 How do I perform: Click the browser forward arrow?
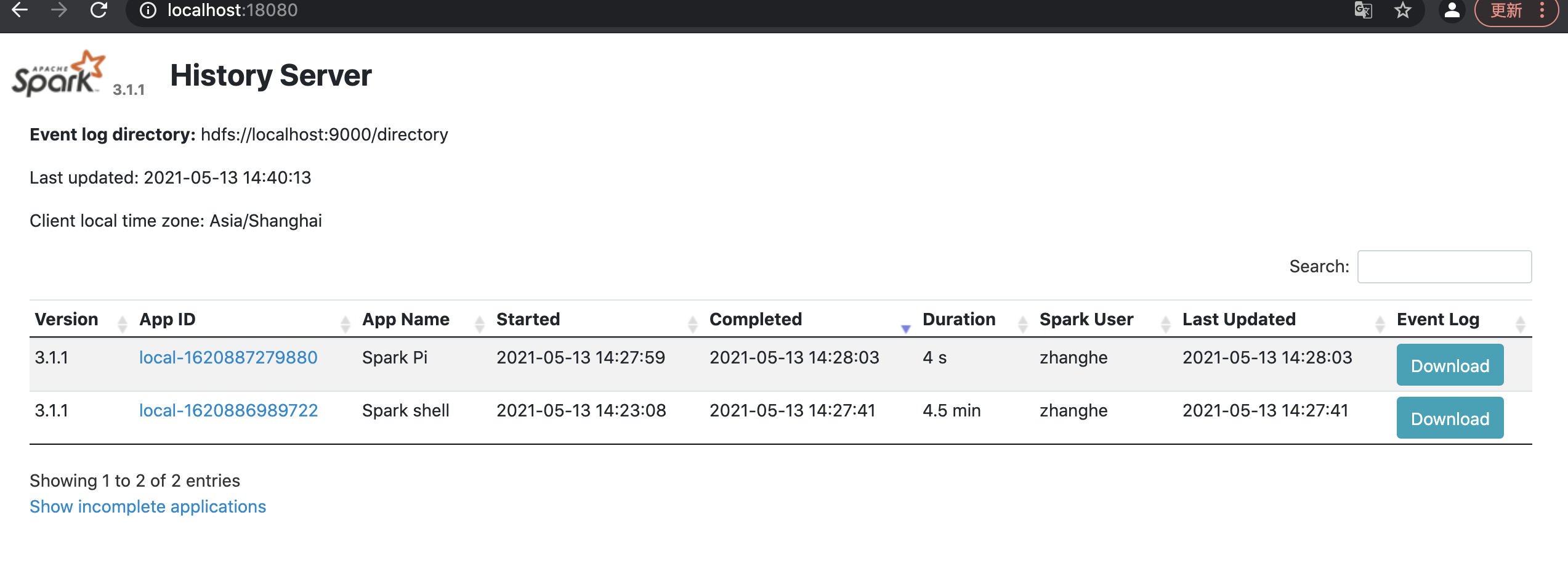coord(59,10)
